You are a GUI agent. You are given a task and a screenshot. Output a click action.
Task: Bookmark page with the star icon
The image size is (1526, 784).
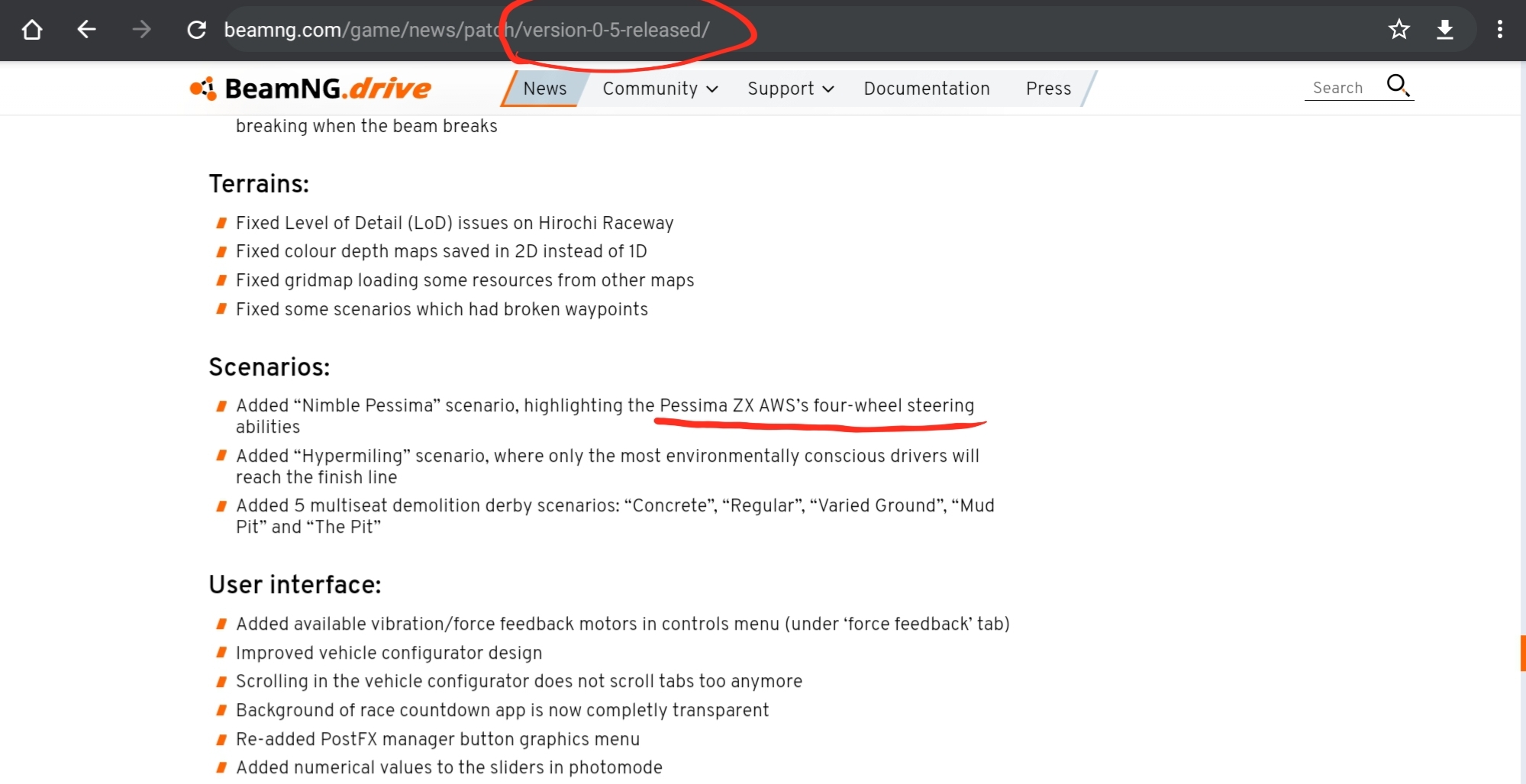point(1399,30)
